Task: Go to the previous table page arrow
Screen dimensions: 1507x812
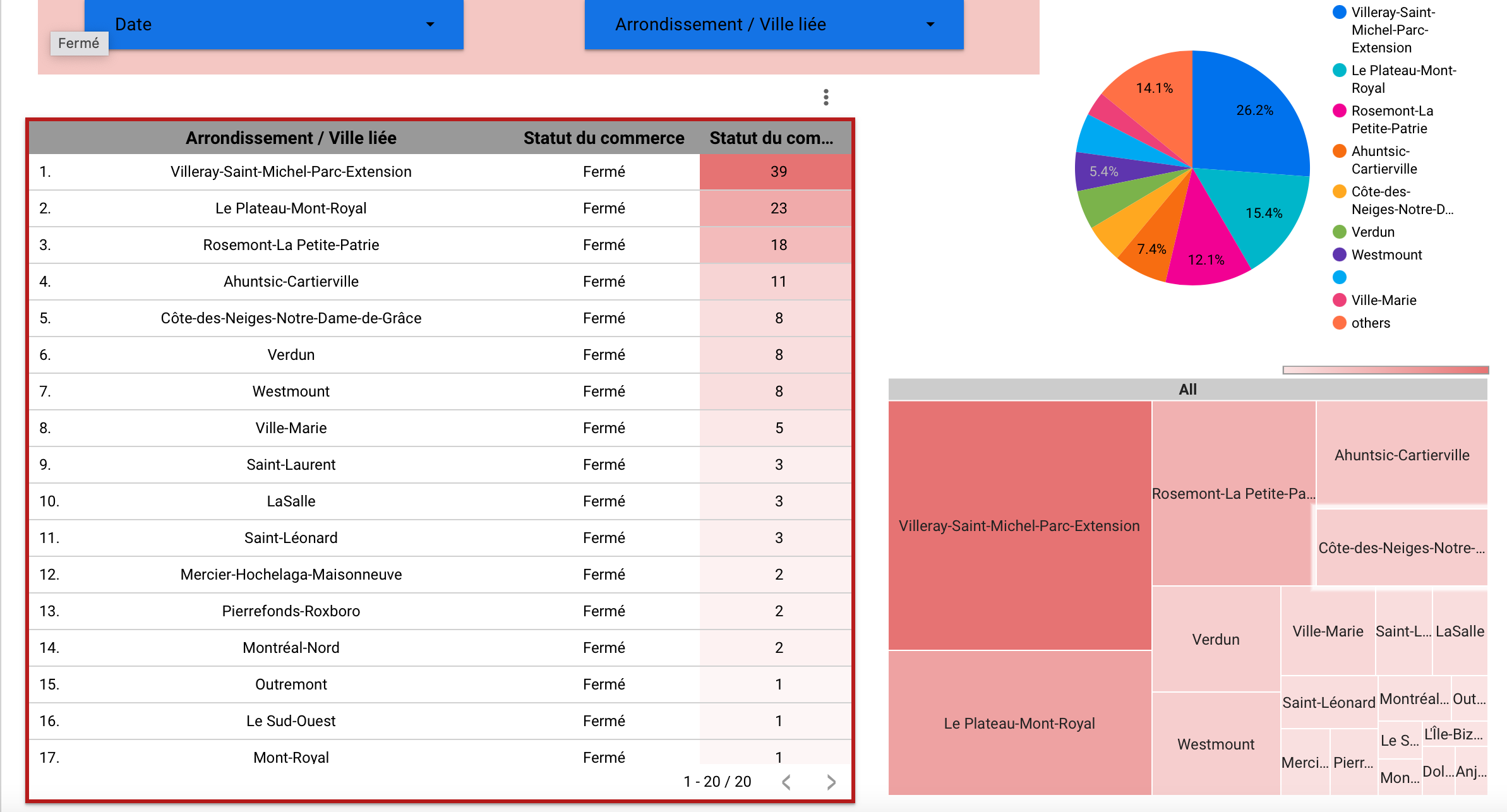Action: coord(786,782)
